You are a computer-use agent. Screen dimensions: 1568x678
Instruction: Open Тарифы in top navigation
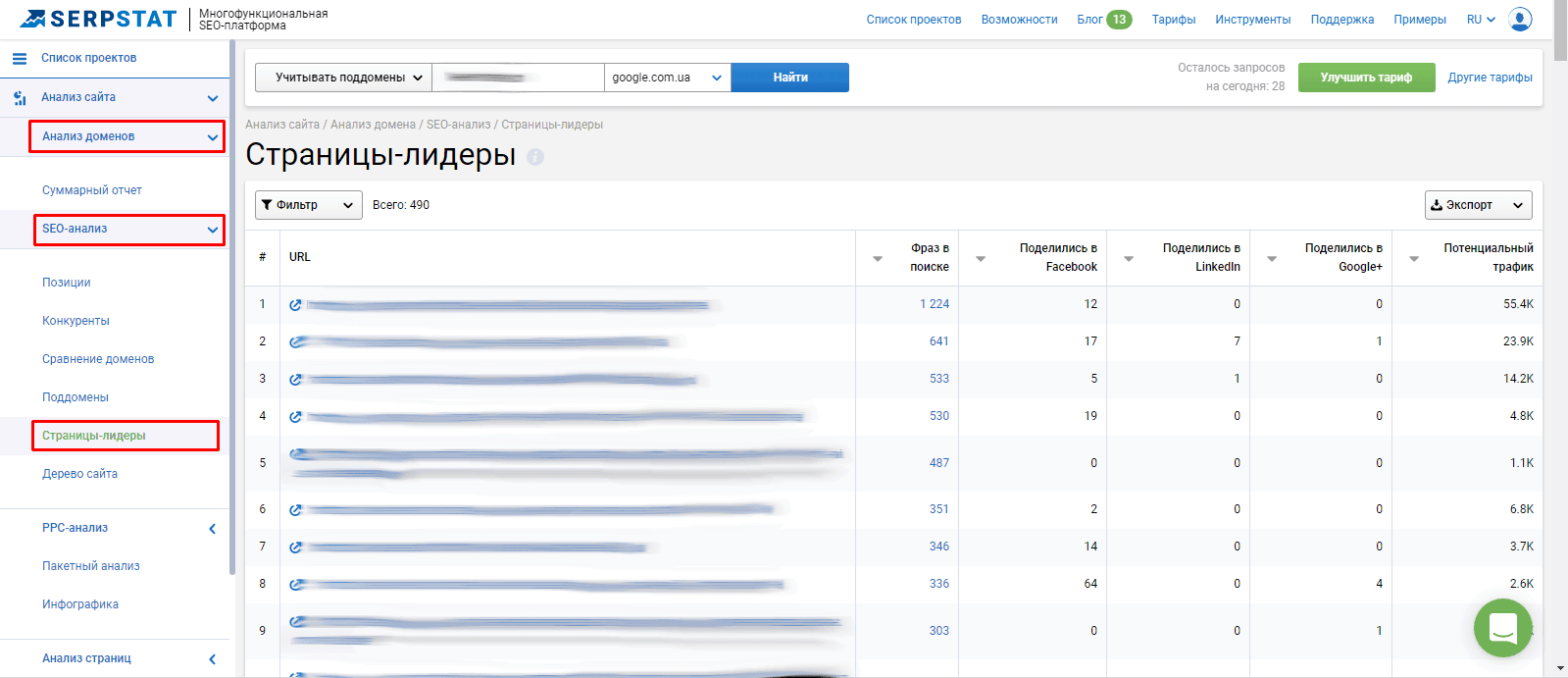point(1173,20)
